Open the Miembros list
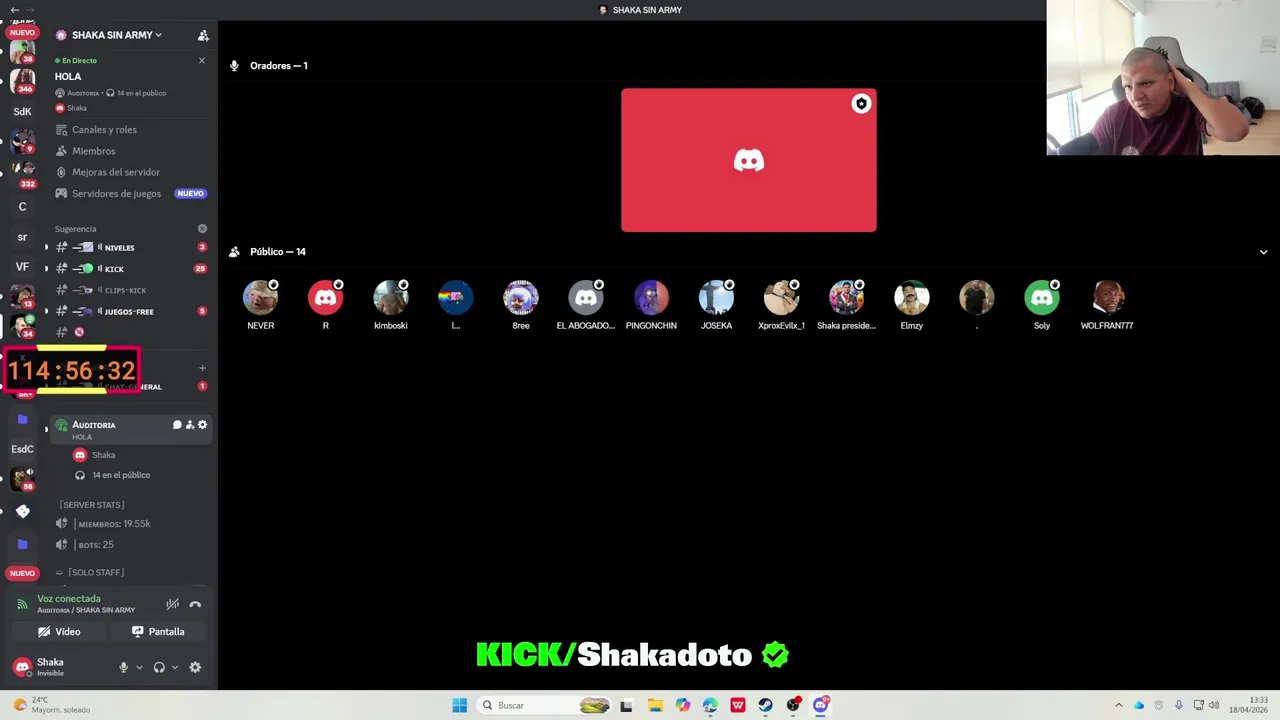Screen dimensions: 1280x720 click(93, 151)
